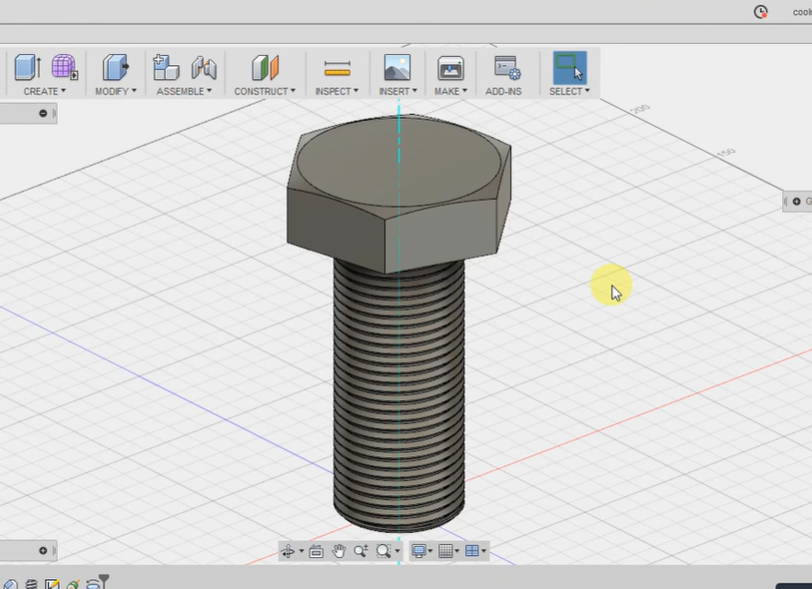Collapse the browser panel with the arrow button

pyautogui.click(x=43, y=113)
